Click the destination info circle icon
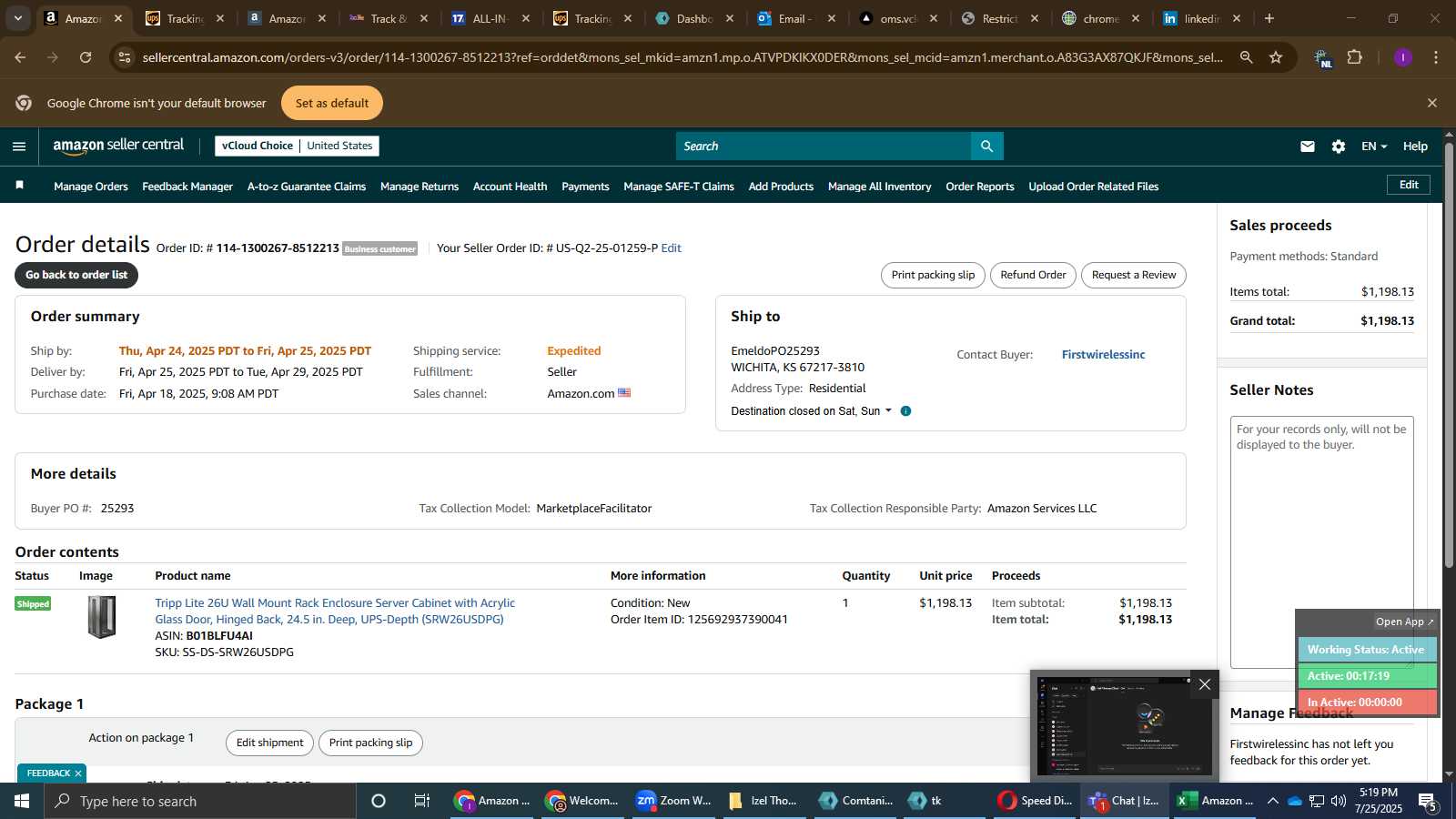Viewport: 1456px width, 819px height. click(x=905, y=411)
